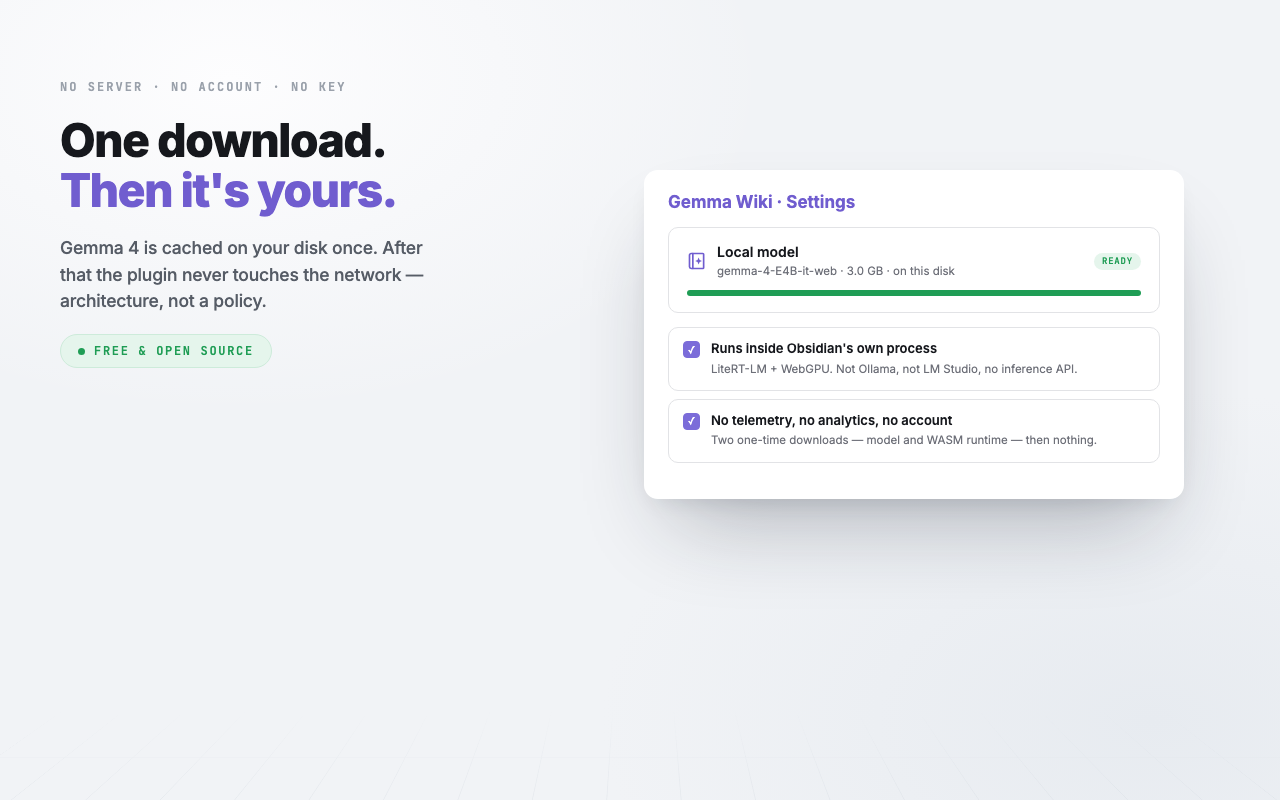
Task: Click the No telemetry, no analytics, no account label
Action: click(x=832, y=420)
